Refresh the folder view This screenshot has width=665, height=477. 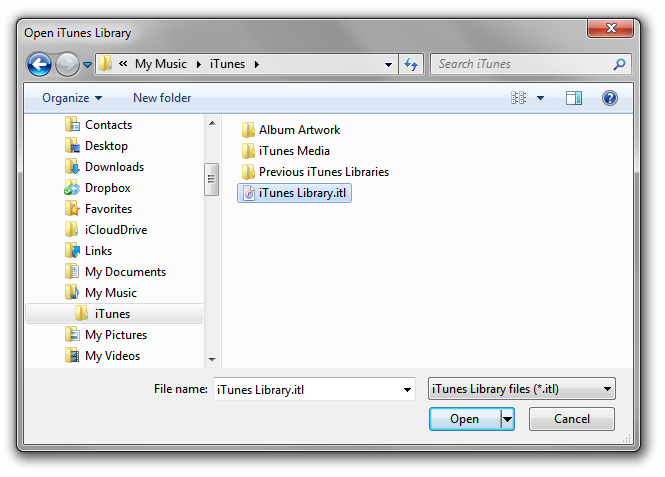(x=411, y=64)
